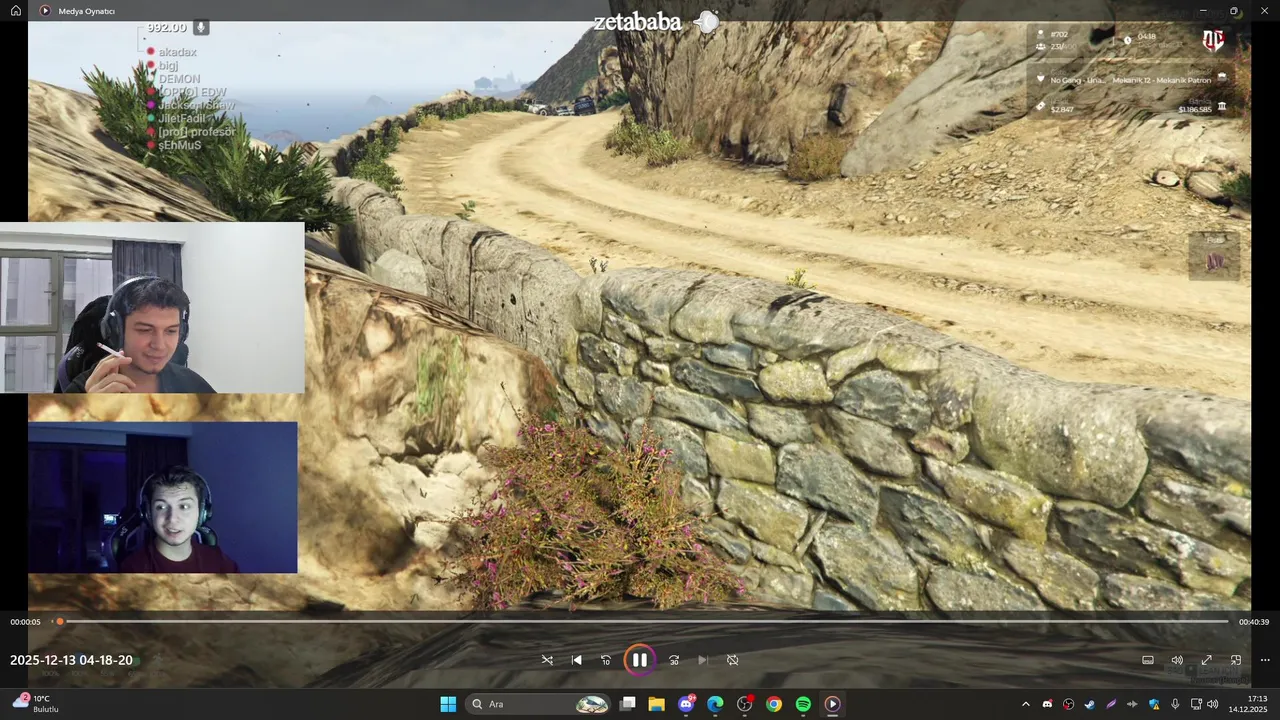The width and height of the screenshot is (1280, 720).
Task: Click the orange seek position marker
Action: click(x=60, y=622)
